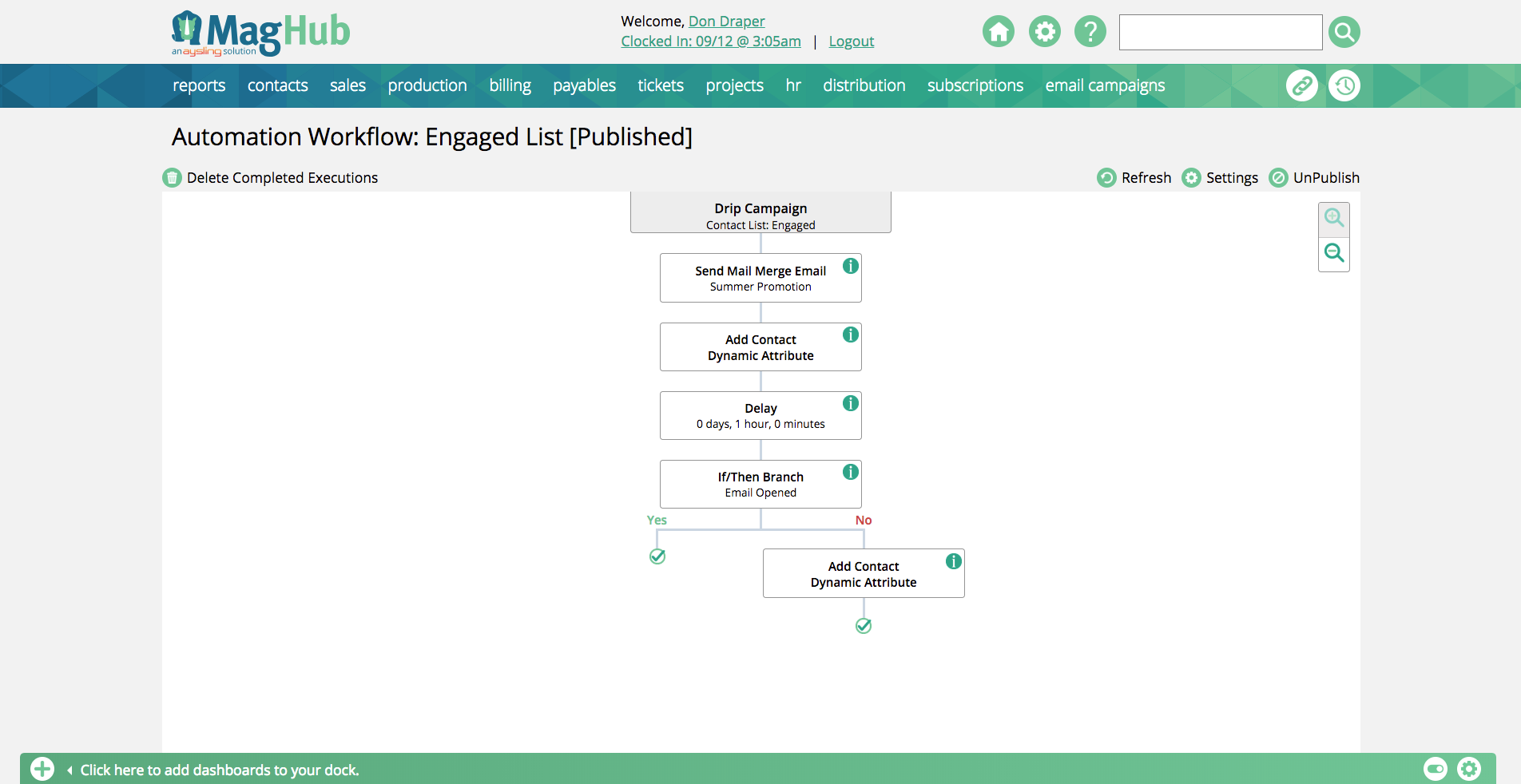This screenshot has width=1521, height=784.
Task: Show info for If/Then Branch step
Action: point(851,472)
